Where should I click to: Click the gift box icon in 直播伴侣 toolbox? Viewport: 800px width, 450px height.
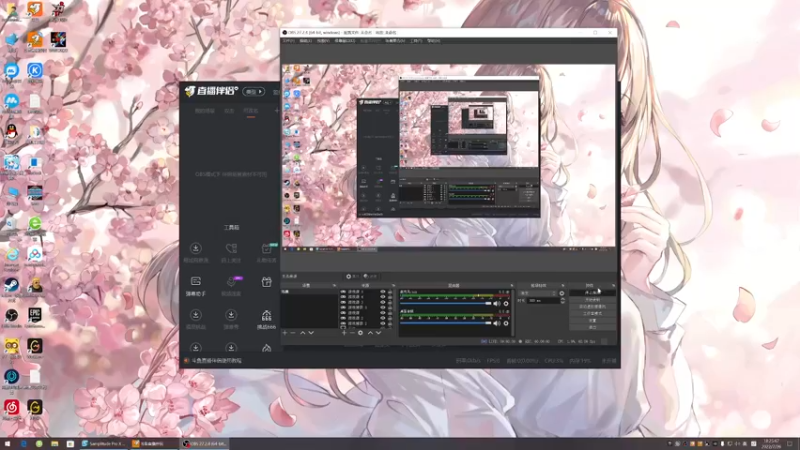click(266, 282)
